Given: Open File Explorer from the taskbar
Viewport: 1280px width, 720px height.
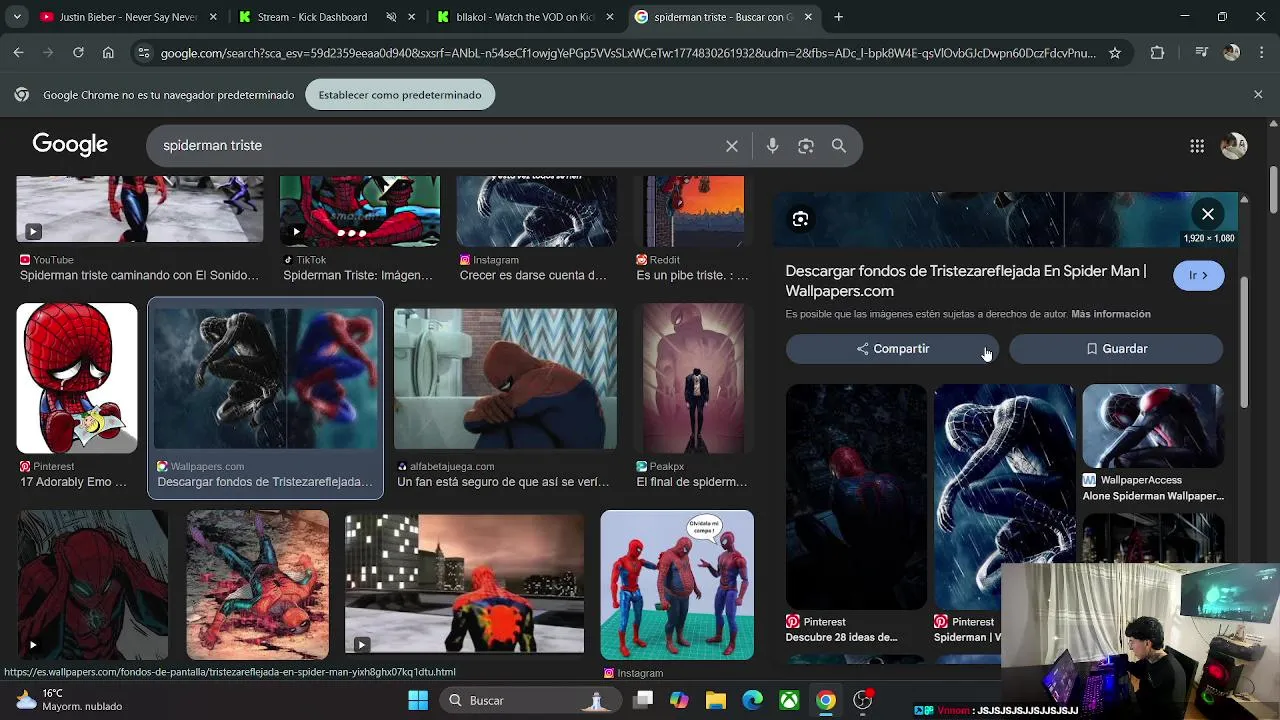Looking at the screenshot, I should (x=716, y=700).
